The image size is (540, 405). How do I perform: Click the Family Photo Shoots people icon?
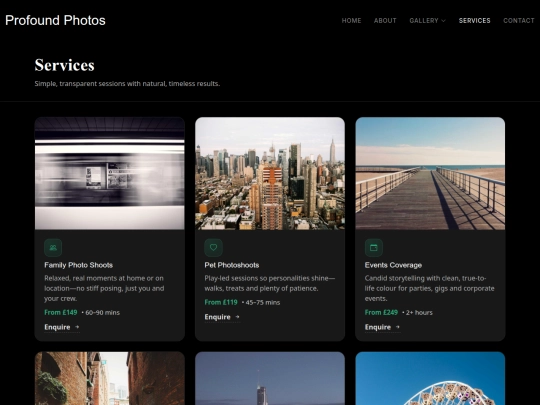(x=53, y=248)
